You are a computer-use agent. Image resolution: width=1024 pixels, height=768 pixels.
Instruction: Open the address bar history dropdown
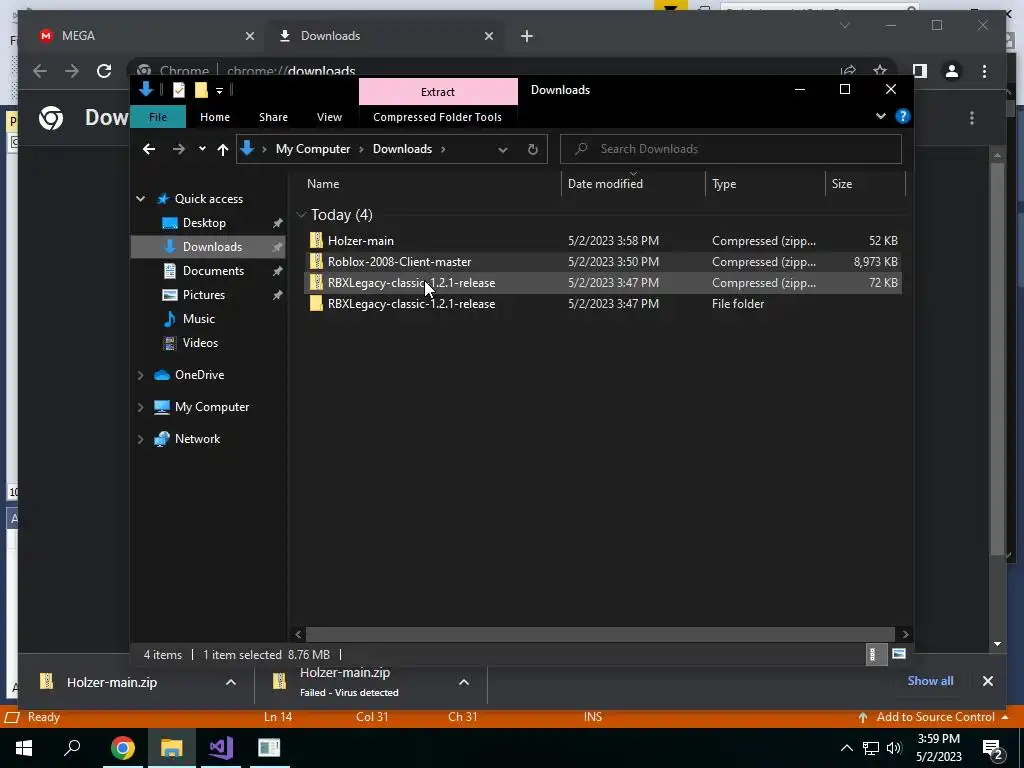pos(502,150)
